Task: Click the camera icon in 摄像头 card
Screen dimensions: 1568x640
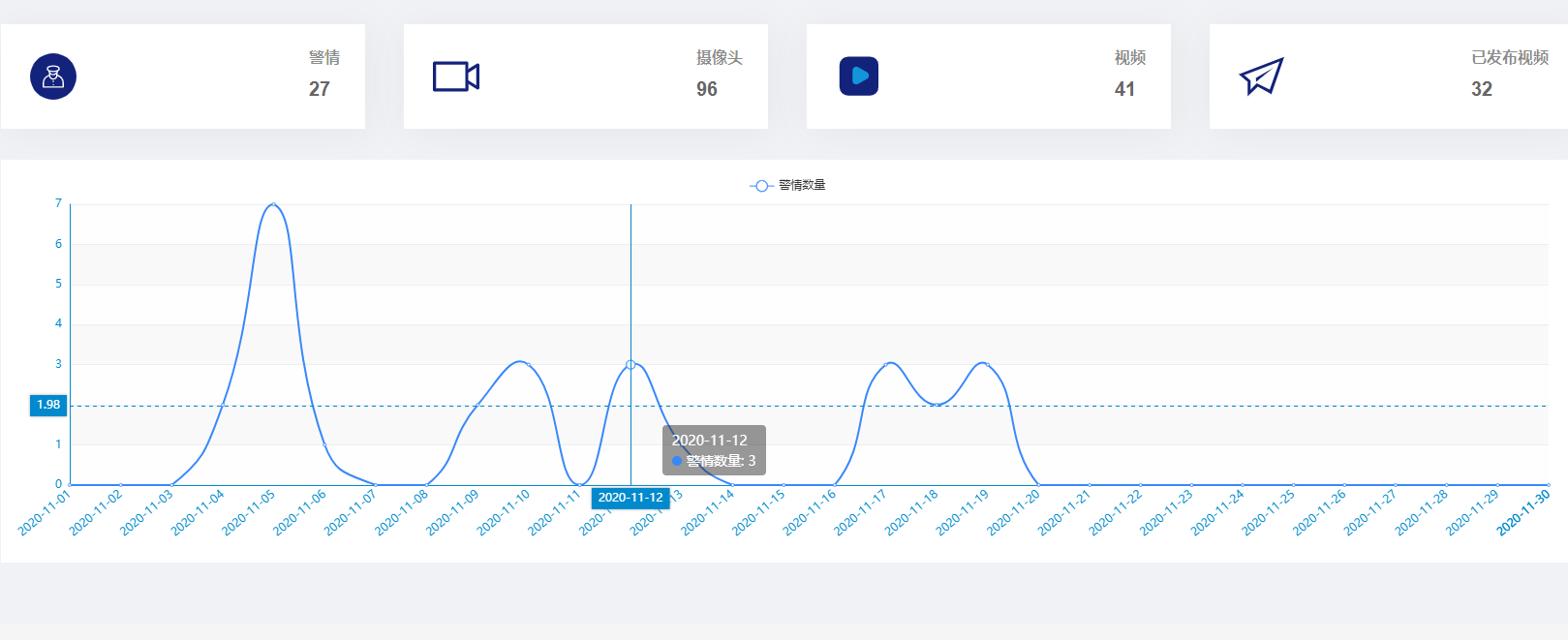Action: [x=456, y=76]
